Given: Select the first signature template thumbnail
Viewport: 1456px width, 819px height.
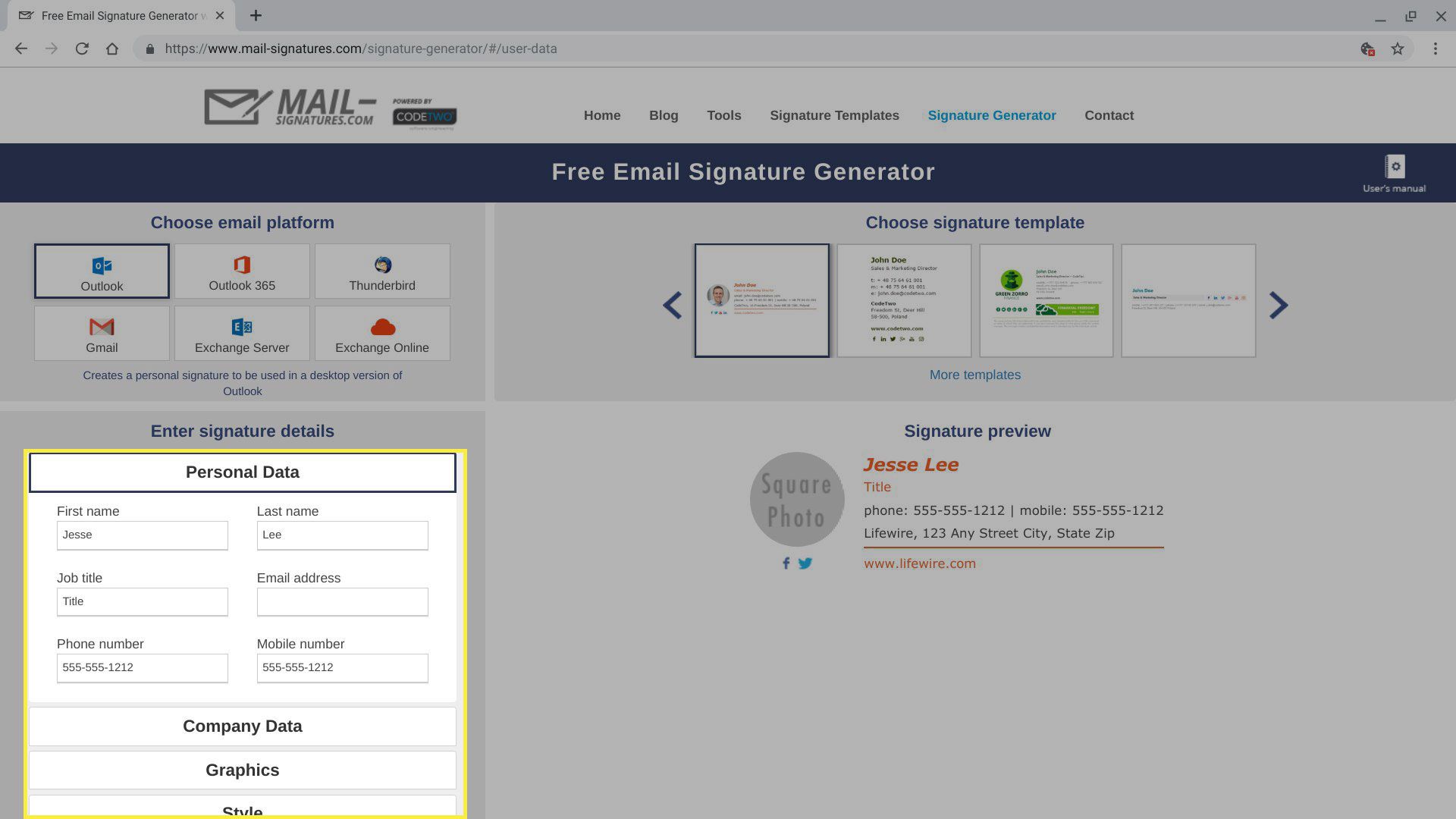Looking at the screenshot, I should click(x=762, y=300).
